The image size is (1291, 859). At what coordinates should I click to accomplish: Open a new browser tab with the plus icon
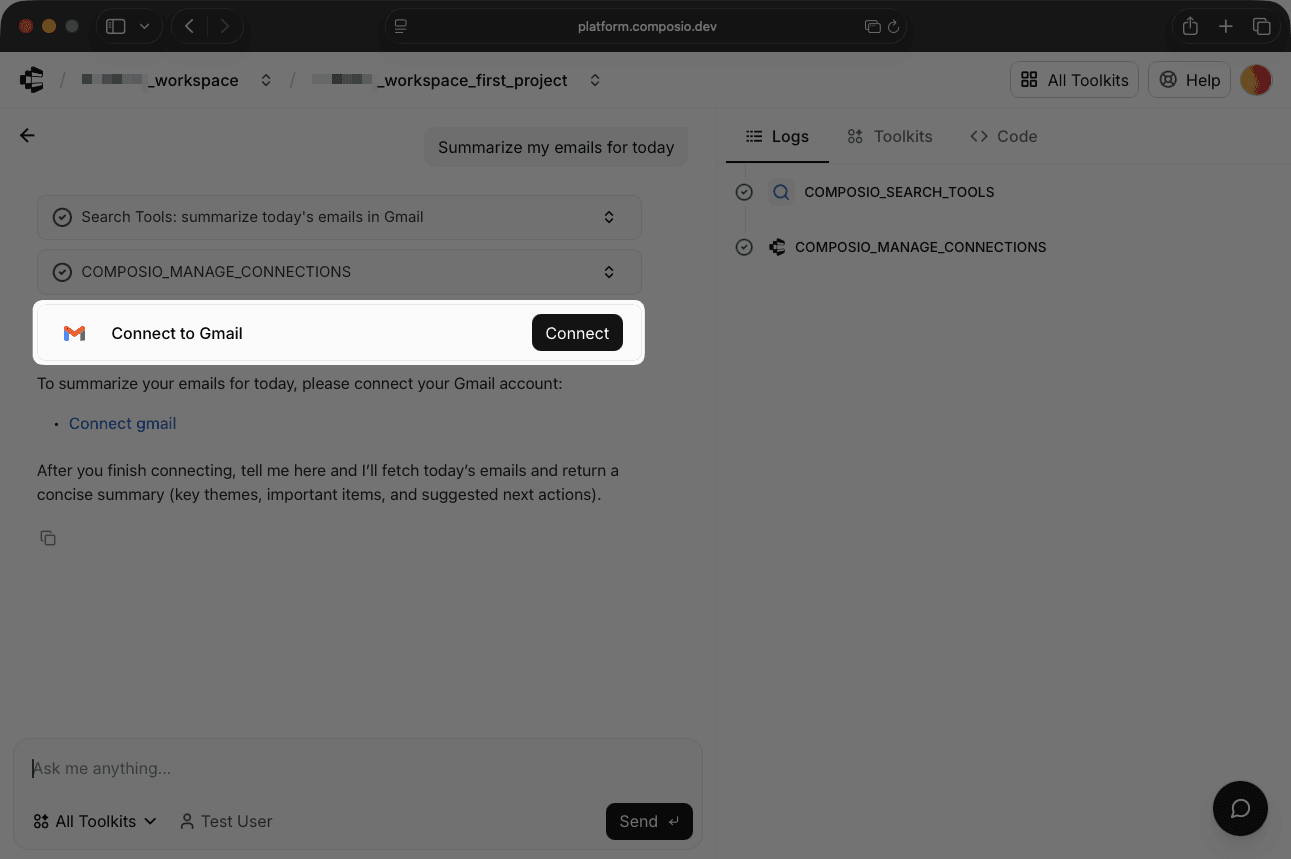click(x=1226, y=26)
